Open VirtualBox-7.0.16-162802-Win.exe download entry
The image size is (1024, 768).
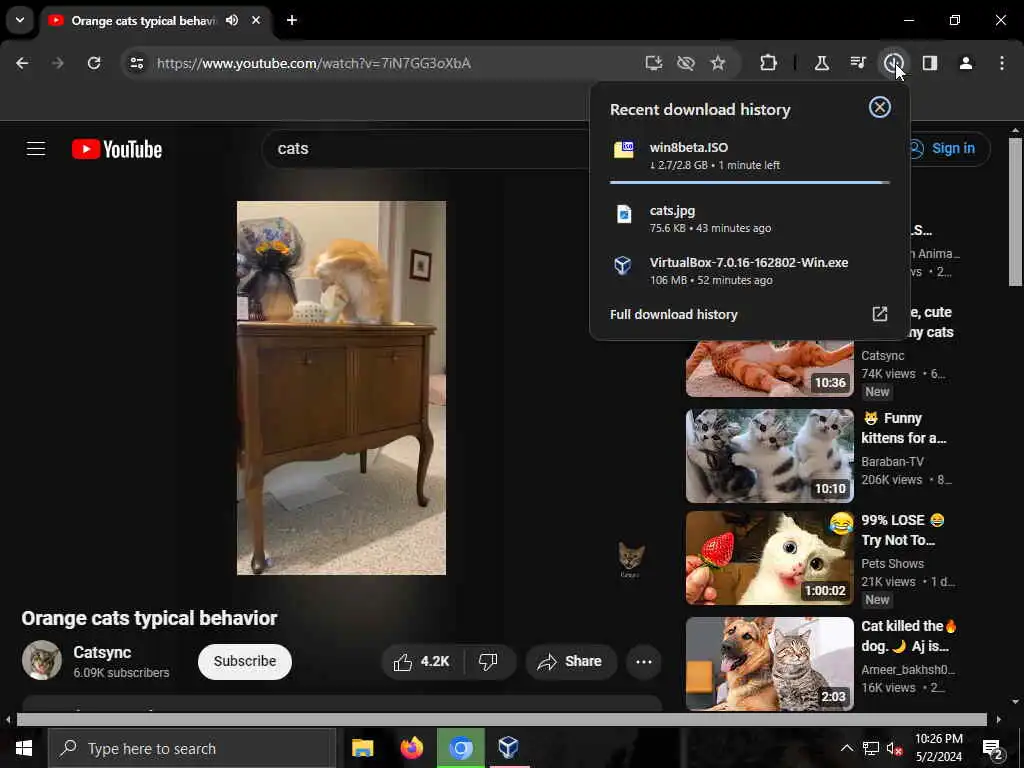(x=750, y=270)
